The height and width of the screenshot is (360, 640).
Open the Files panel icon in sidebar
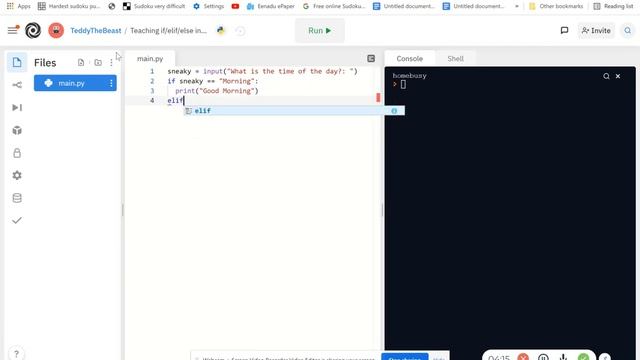coord(17,62)
